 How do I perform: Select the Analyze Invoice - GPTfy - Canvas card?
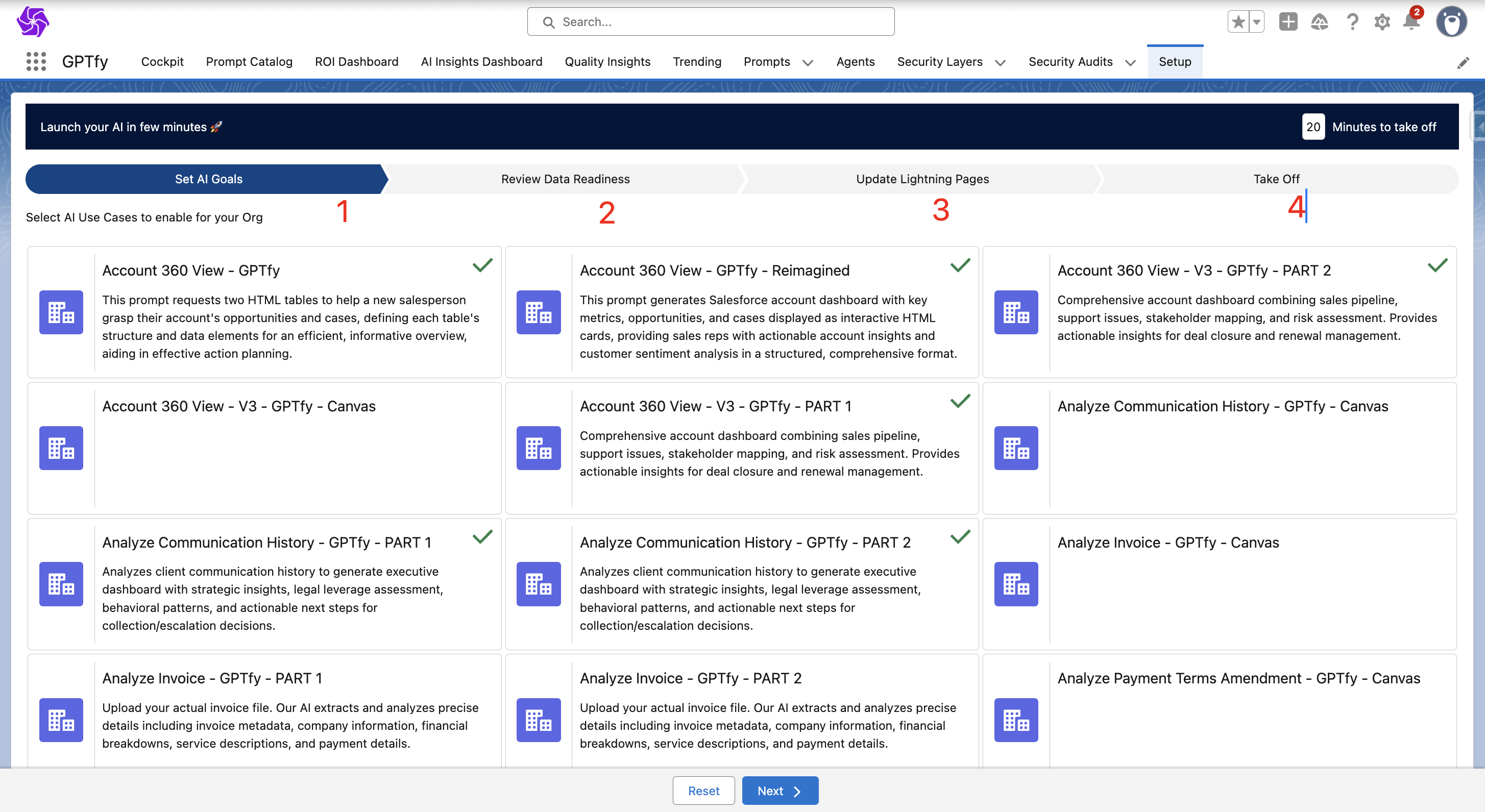(1219, 583)
